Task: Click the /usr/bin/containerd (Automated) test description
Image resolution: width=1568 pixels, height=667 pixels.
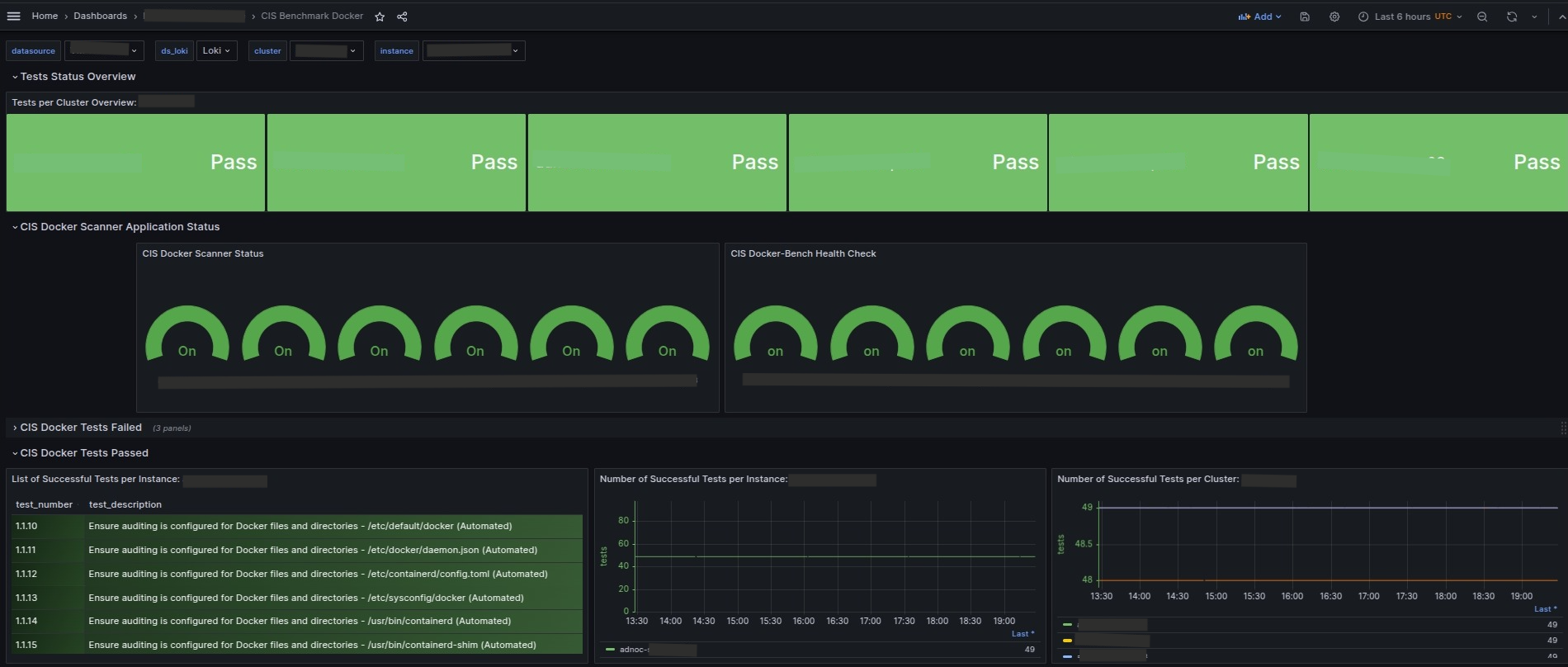Action: (x=300, y=621)
